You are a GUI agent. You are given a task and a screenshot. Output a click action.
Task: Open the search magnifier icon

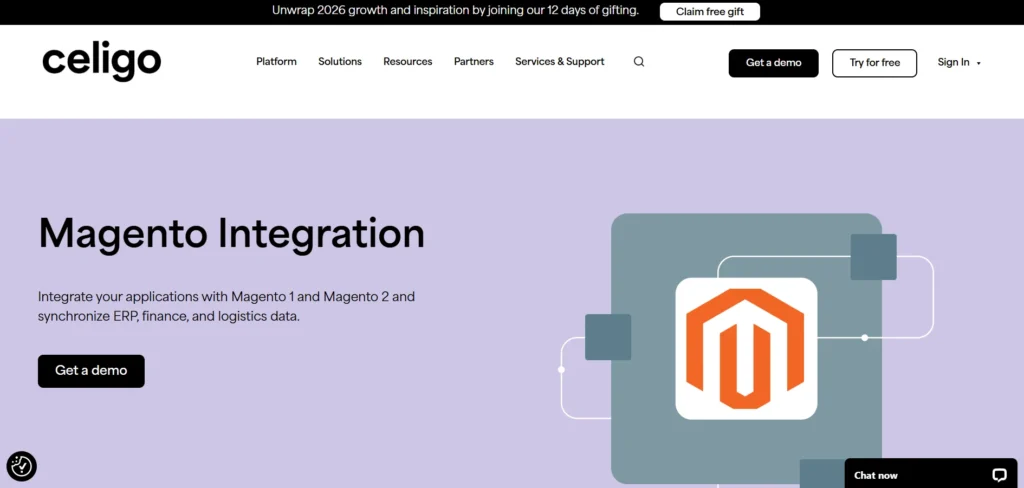[639, 61]
